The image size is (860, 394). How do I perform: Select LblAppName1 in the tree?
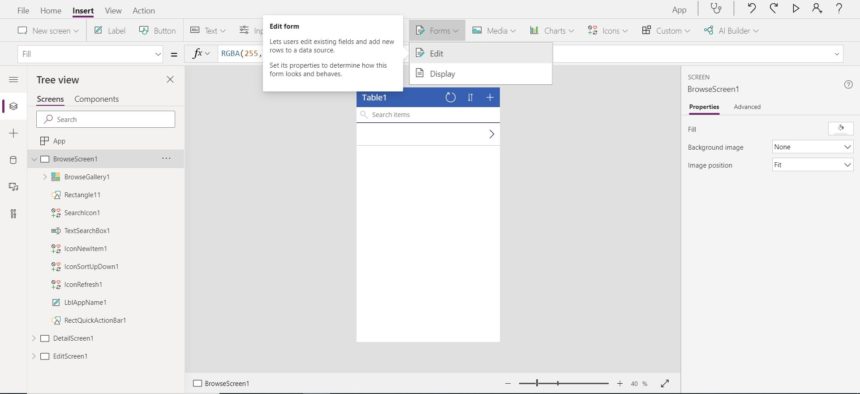click(86, 302)
